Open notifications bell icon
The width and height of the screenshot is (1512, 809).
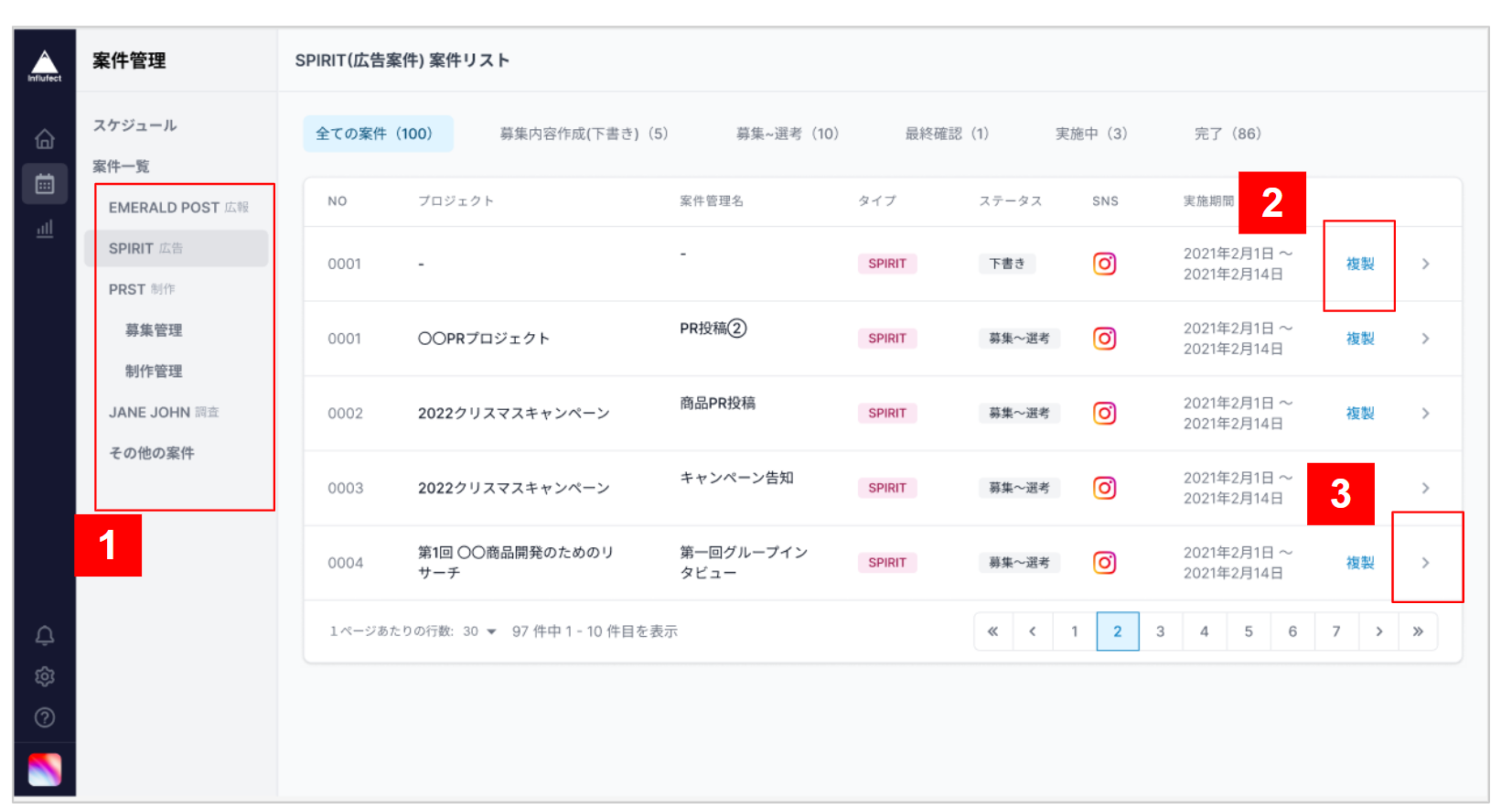[44, 635]
